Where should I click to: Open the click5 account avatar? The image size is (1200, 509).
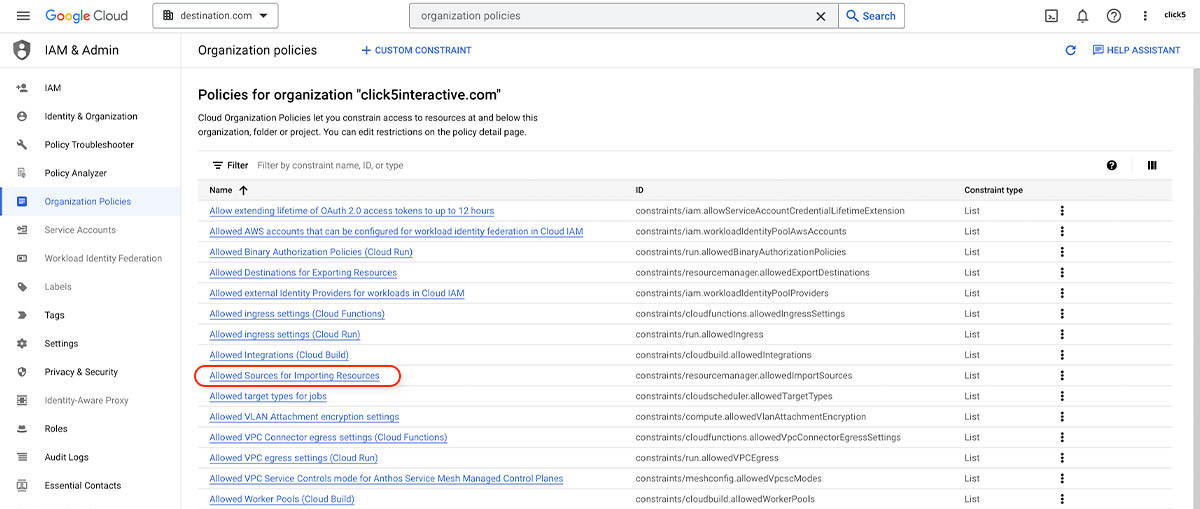(x=1175, y=15)
